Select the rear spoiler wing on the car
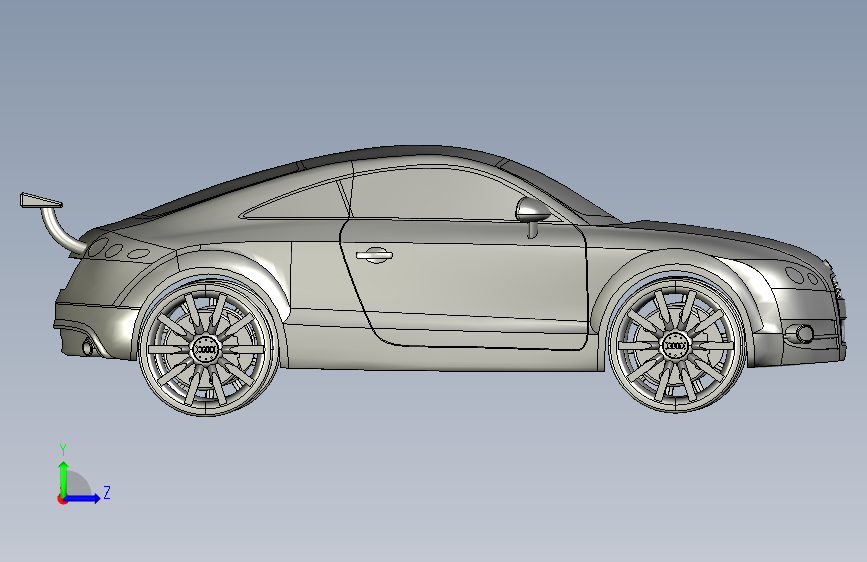Viewport: 867px width, 562px height. coord(41,200)
